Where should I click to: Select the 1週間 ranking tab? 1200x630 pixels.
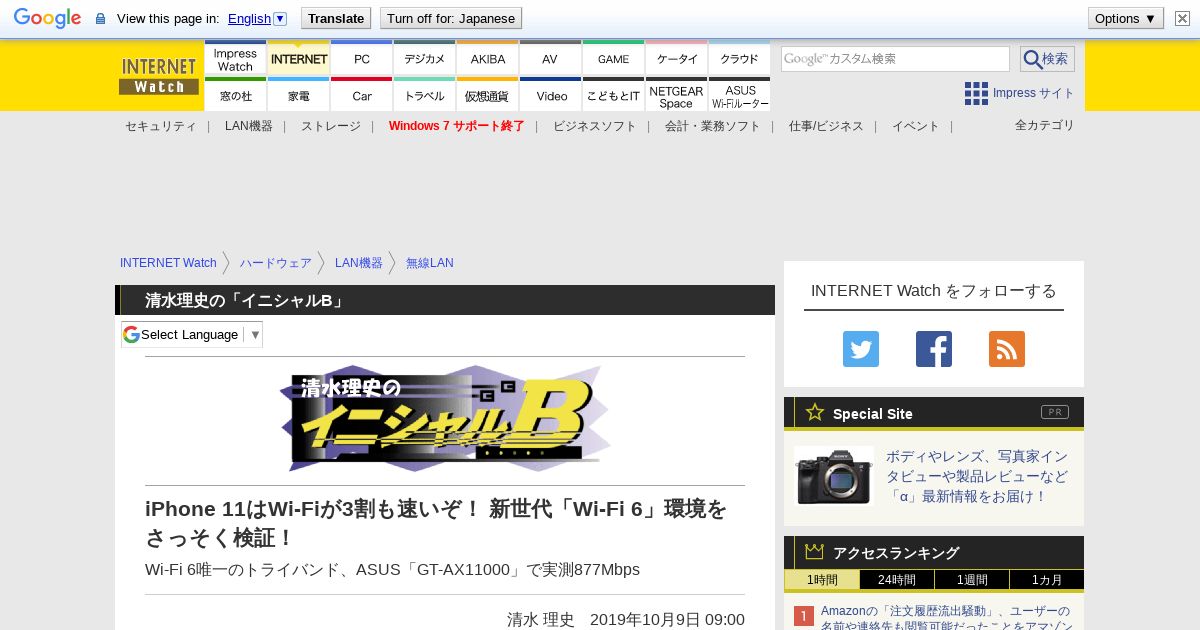[972, 580]
